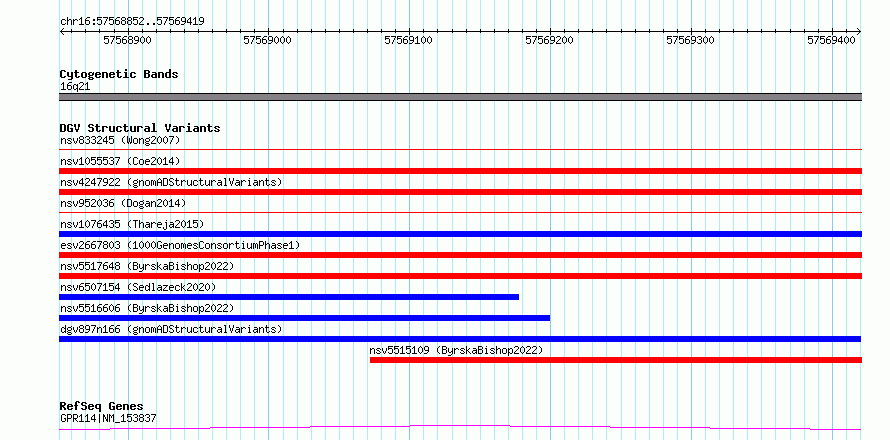Image resolution: width=890 pixels, height=440 pixels.
Task: Select the red nsv5515109 variant bar
Action: pyautogui.click(x=616, y=360)
